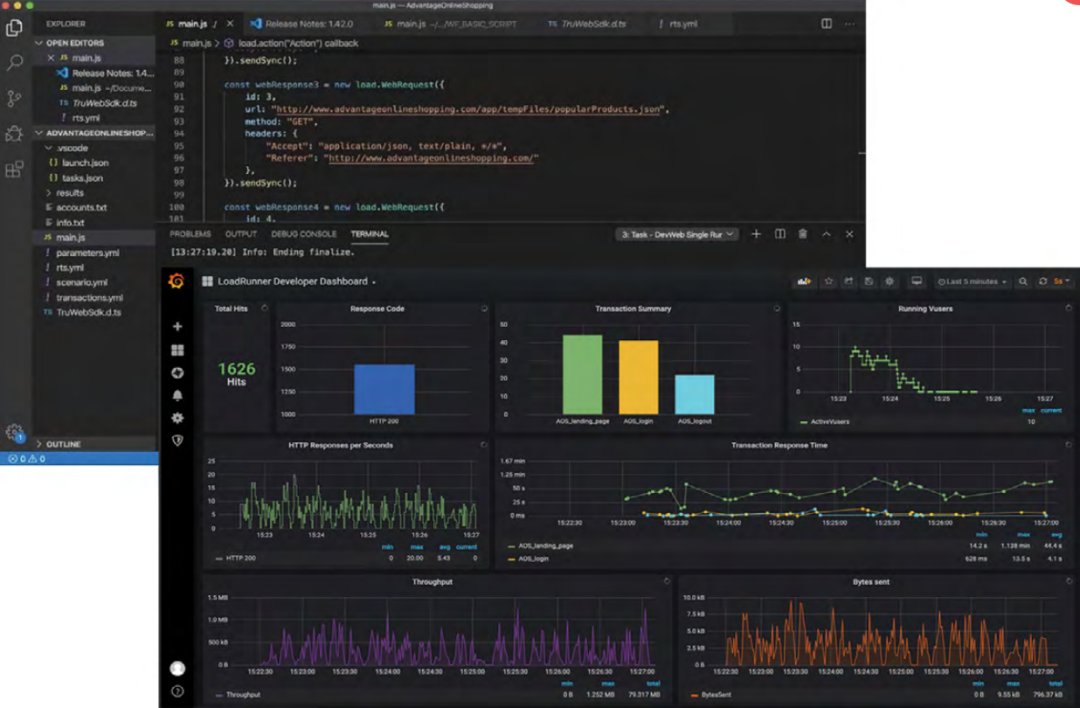Open the Explorer view in the activity bar
Viewport: 1080px width, 708px height.
[14, 28]
